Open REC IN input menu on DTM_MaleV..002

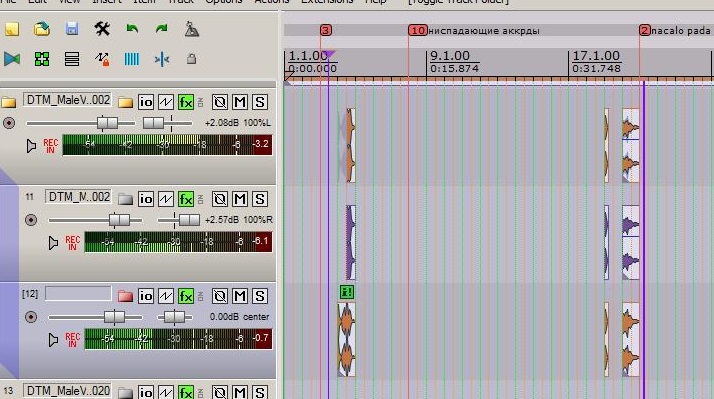(x=50, y=146)
